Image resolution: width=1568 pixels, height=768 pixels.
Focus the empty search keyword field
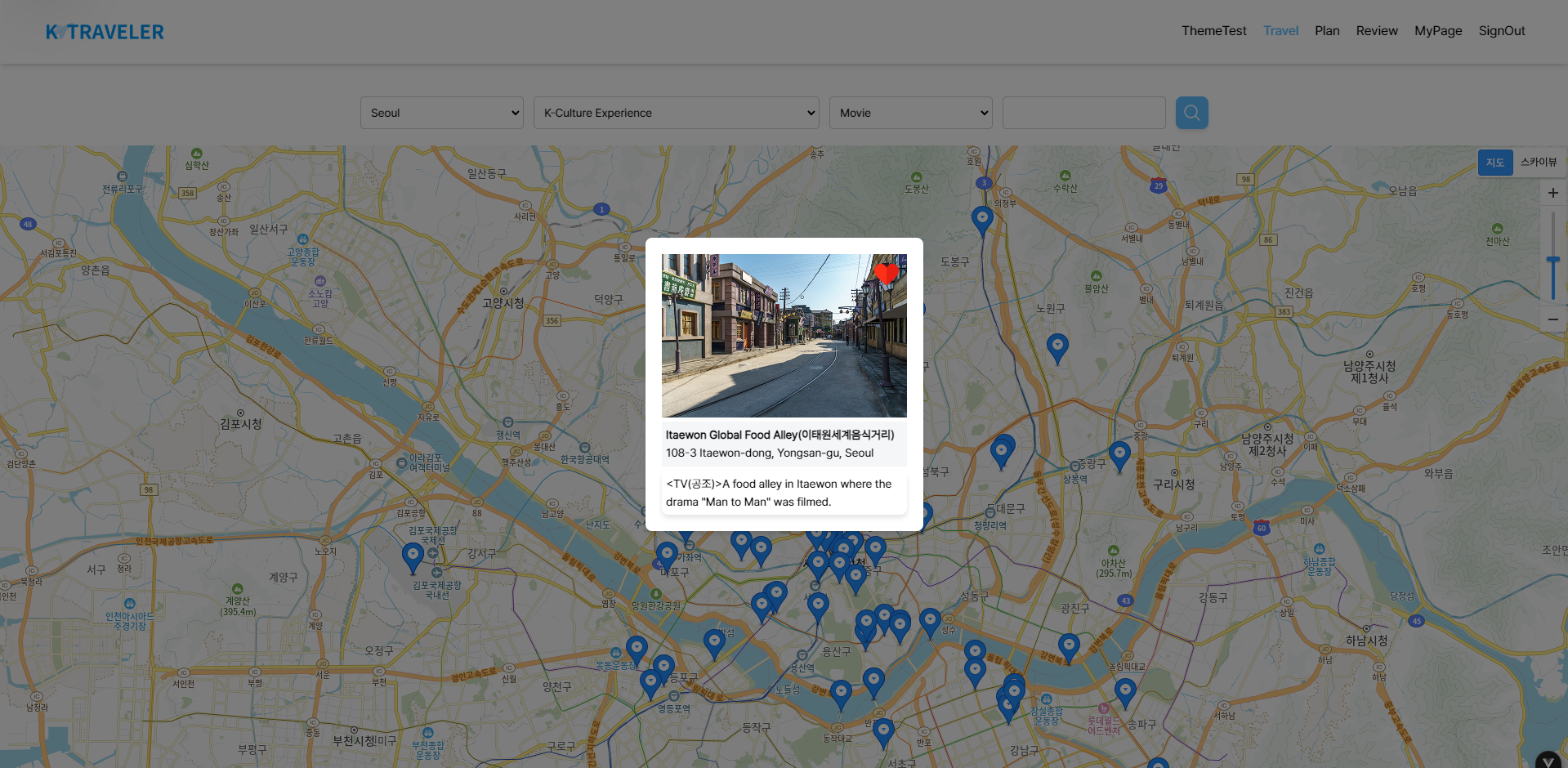1084,113
